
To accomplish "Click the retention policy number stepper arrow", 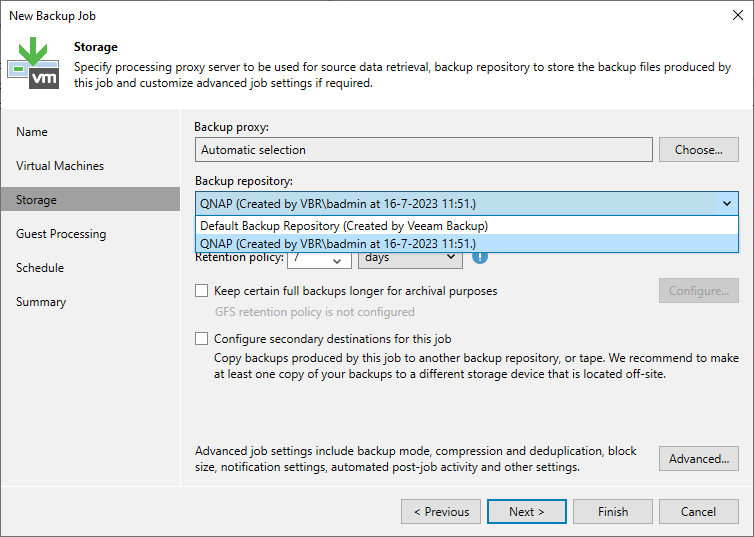I will (337, 260).
